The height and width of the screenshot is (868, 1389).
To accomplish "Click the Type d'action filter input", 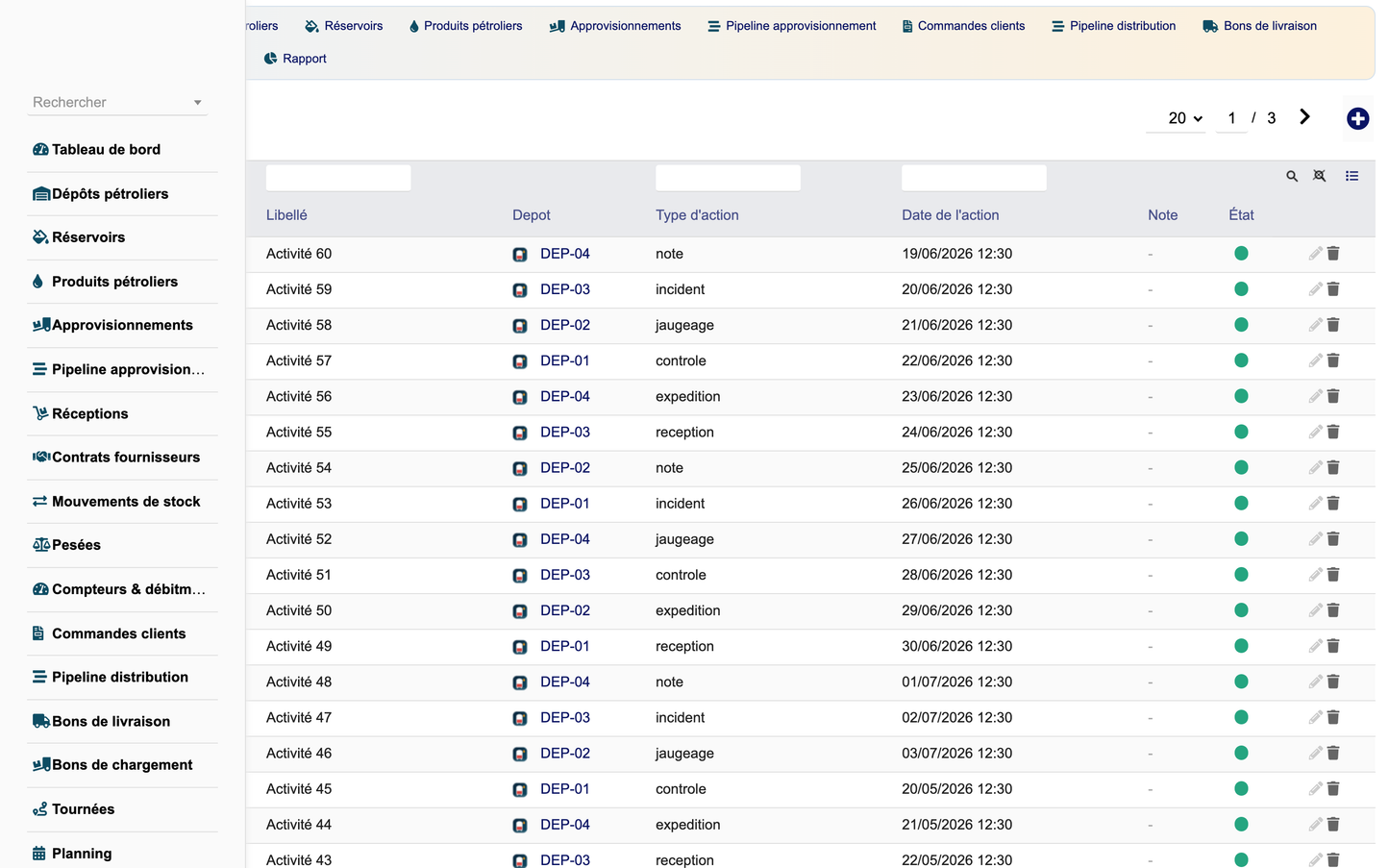I will click(x=728, y=177).
